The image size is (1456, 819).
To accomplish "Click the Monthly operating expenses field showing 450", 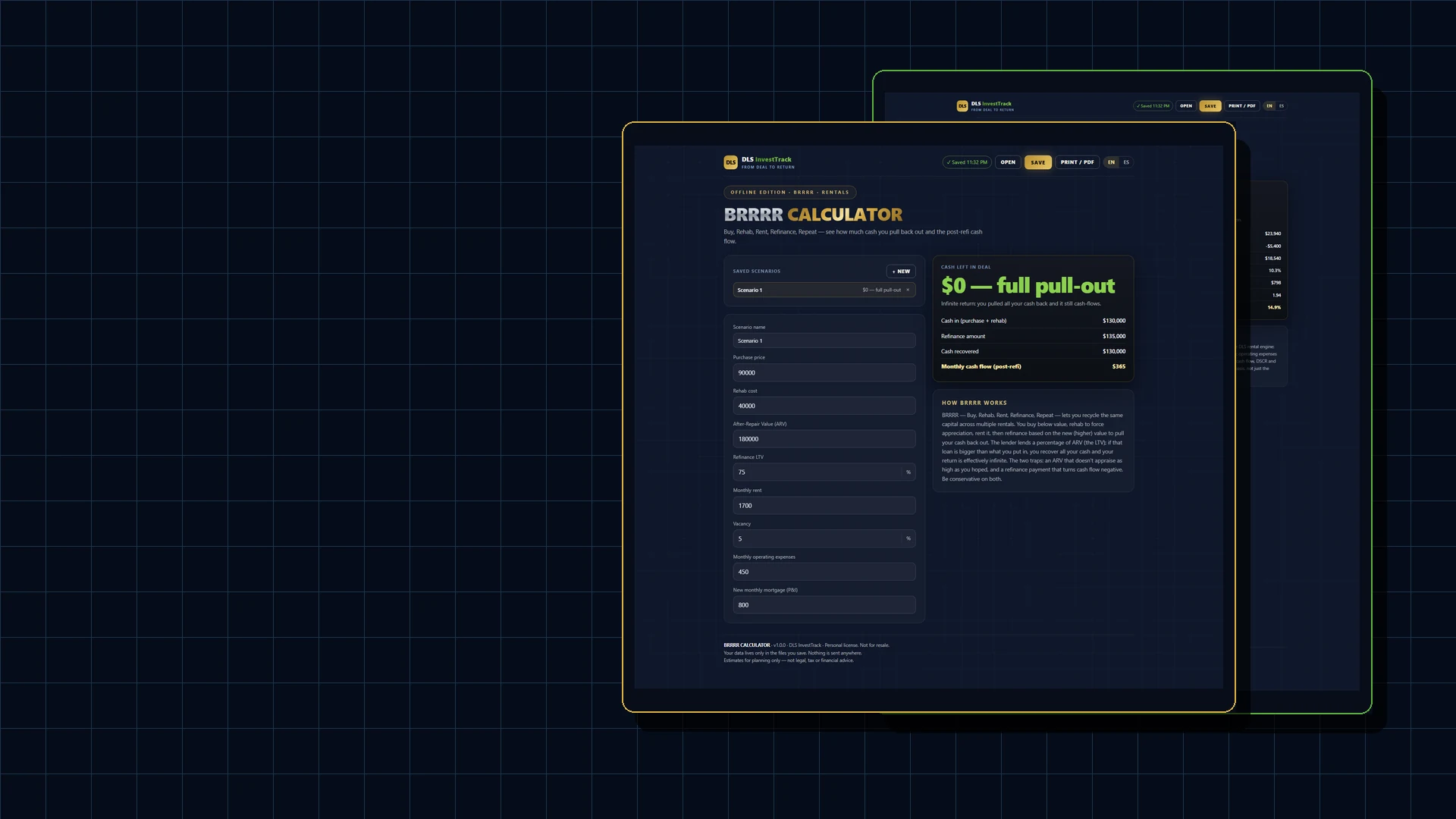I will [824, 572].
